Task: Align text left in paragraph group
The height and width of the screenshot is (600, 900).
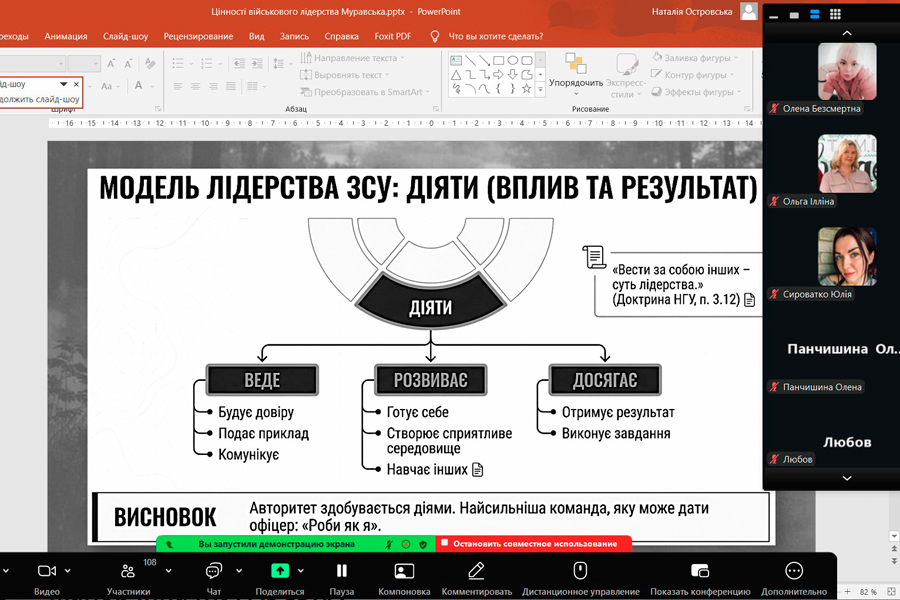Action: (x=178, y=86)
